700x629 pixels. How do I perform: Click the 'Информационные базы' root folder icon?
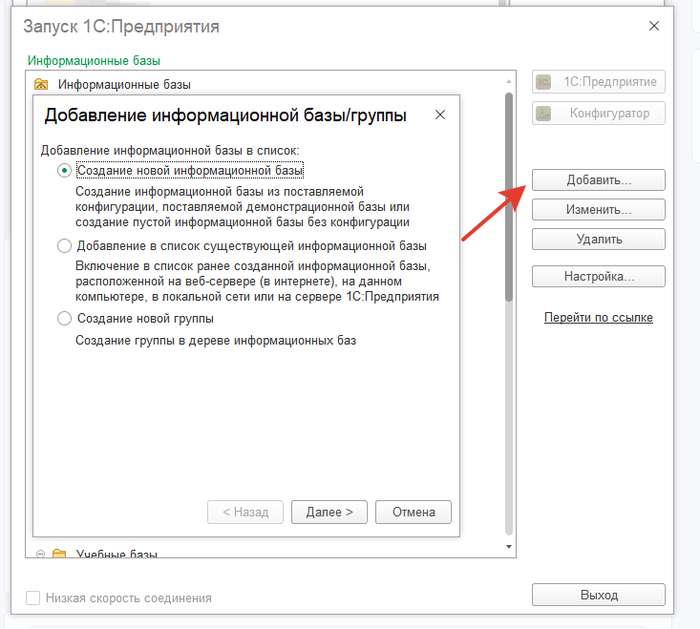click(x=41, y=84)
